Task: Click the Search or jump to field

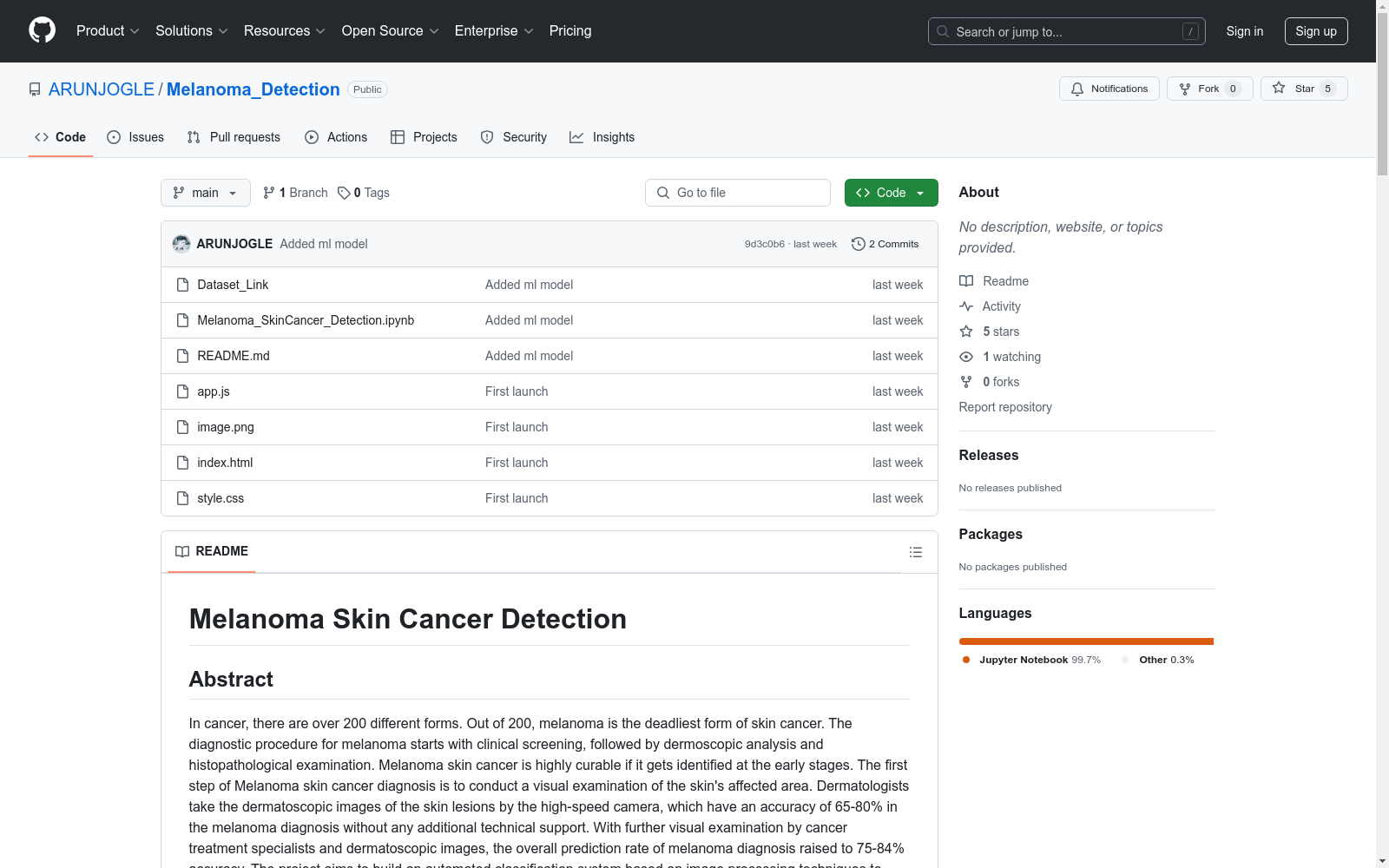Action: coord(1067,31)
